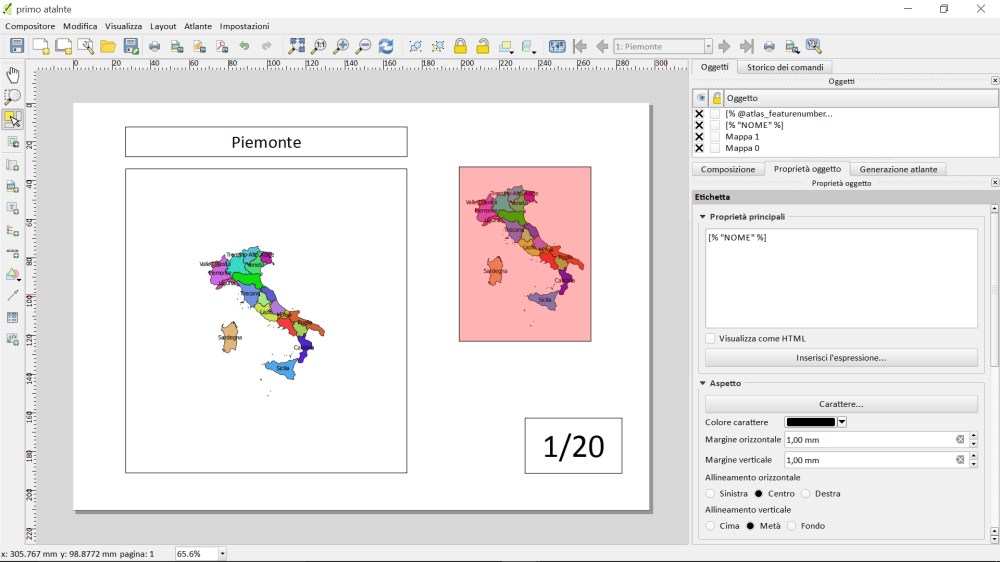Viewport: 1000px width, 562px height.
Task: Switch to Generazione atlante tab
Action: tap(898, 169)
